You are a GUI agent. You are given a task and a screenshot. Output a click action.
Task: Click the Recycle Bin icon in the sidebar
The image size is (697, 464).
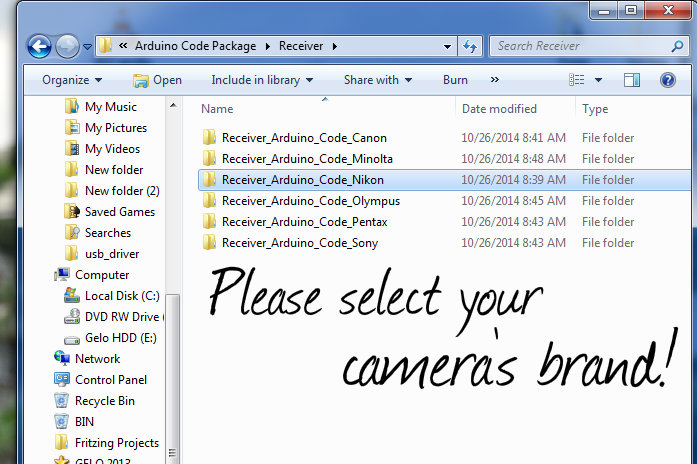click(x=61, y=400)
